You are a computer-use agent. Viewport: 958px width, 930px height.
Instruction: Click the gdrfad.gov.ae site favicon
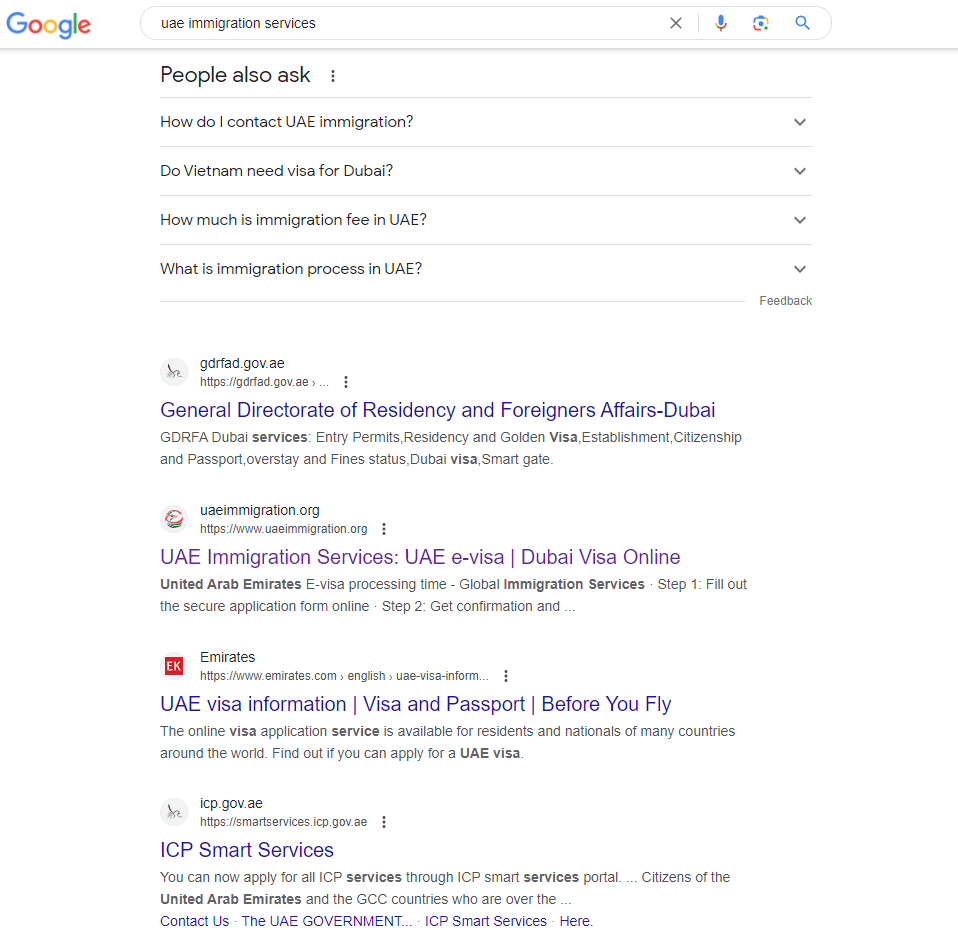(x=174, y=371)
